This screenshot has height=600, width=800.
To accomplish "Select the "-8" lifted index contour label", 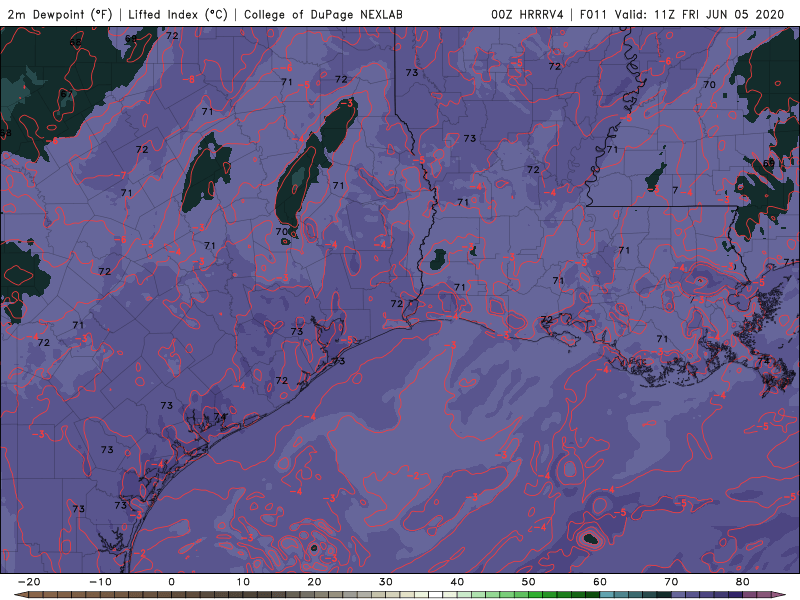I will tap(188, 79).
